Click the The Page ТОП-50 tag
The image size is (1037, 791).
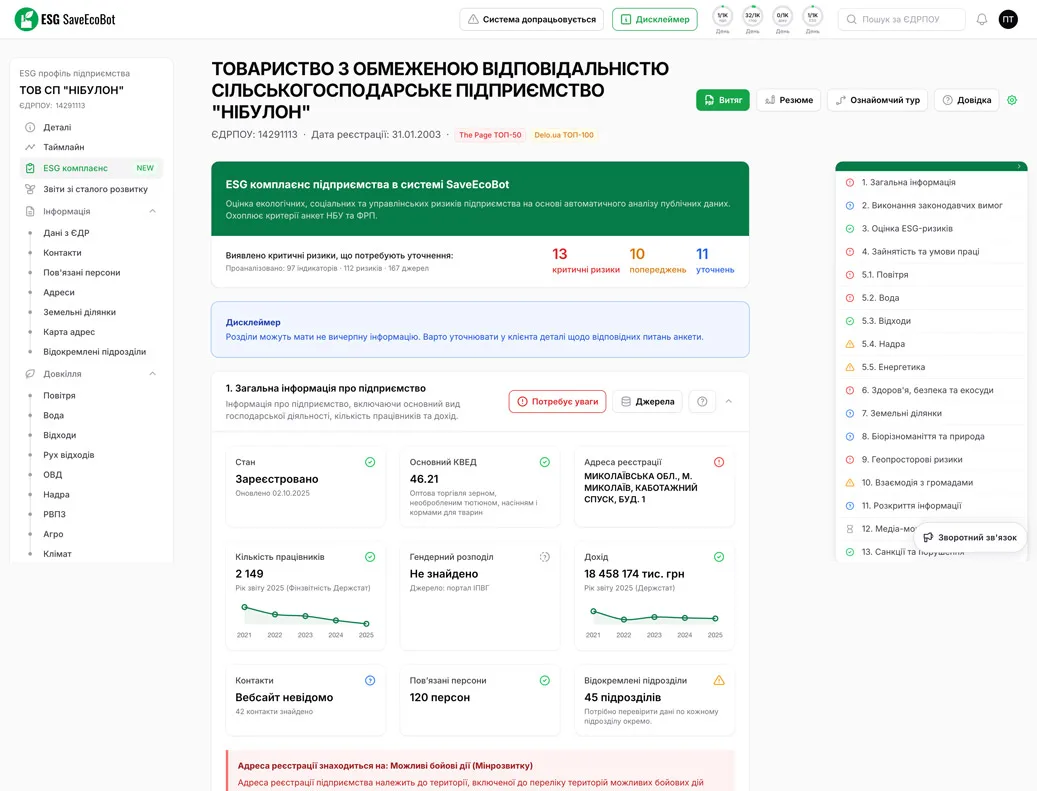[490, 135]
